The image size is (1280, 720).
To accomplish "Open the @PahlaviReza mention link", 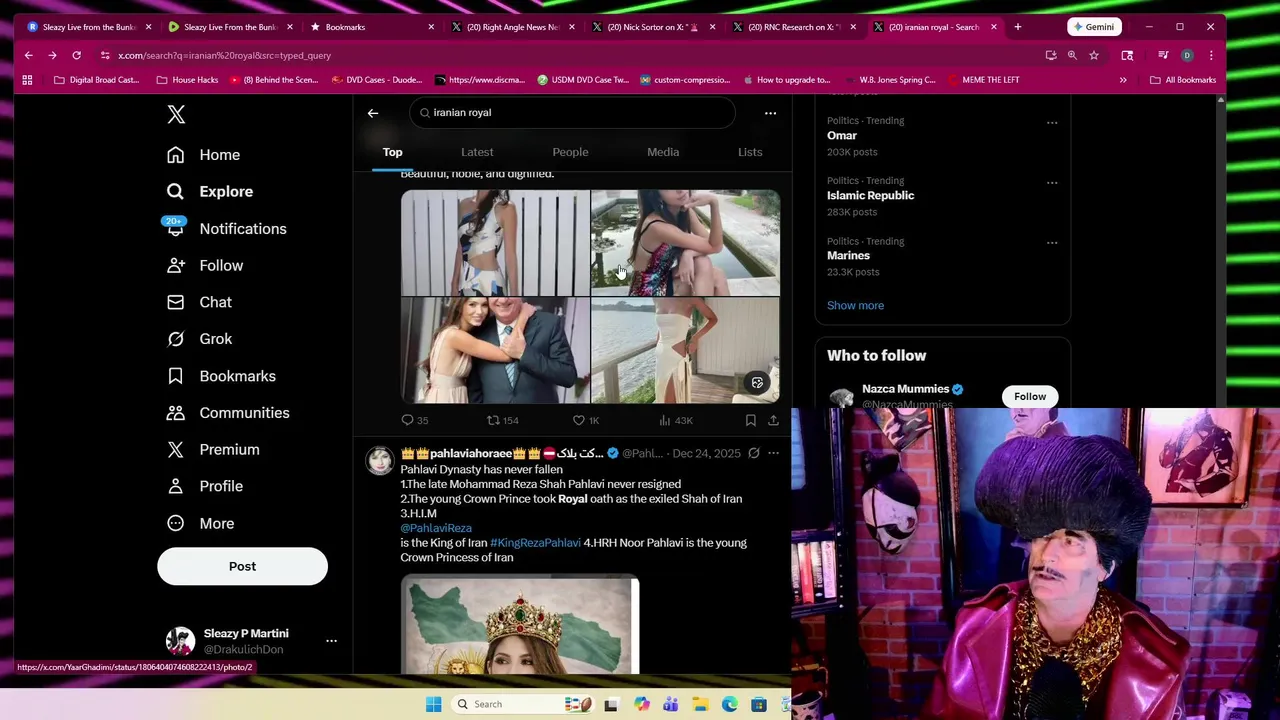I will pyautogui.click(x=436, y=528).
